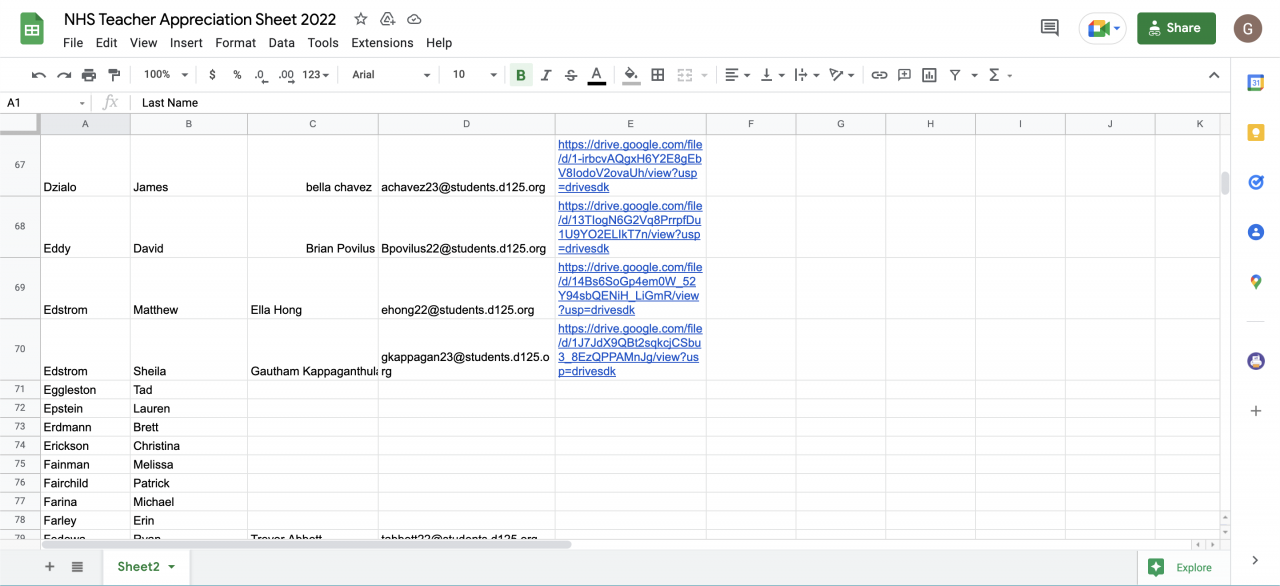
Task: Open the font size dropdown
Action: coord(474,75)
